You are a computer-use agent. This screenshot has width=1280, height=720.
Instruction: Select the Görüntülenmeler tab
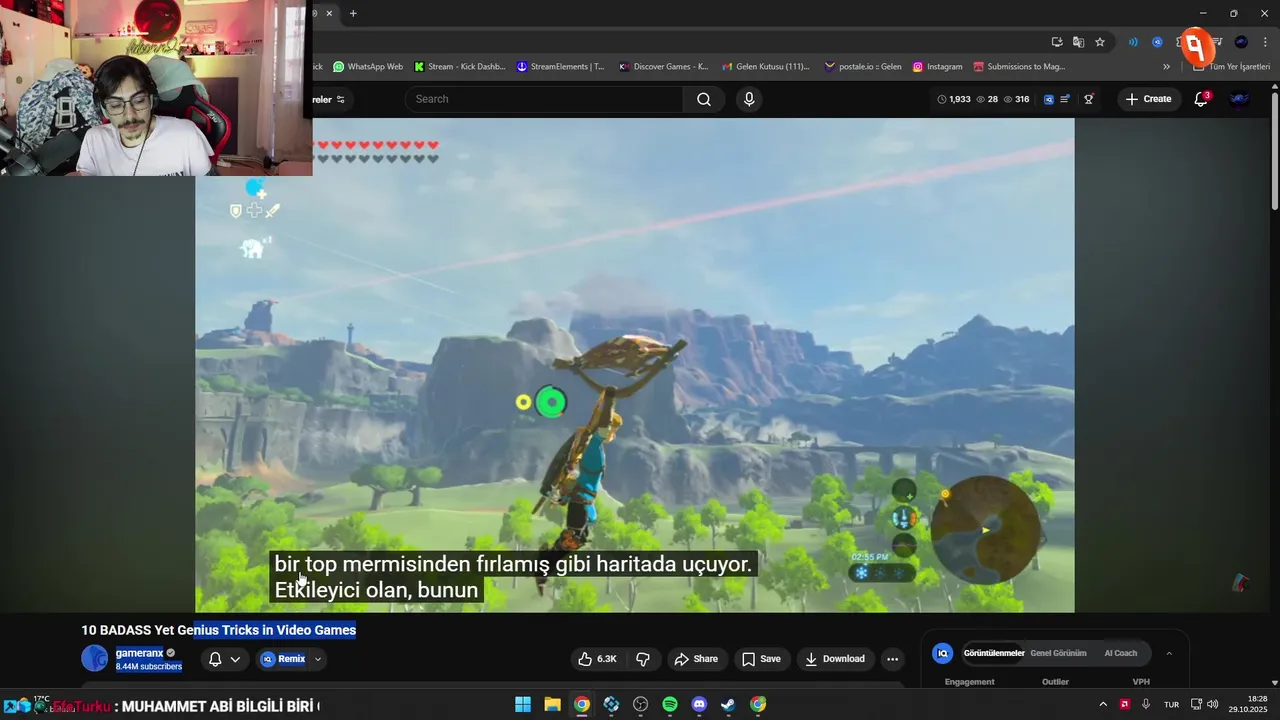pyautogui.click(x=993, y=653)
